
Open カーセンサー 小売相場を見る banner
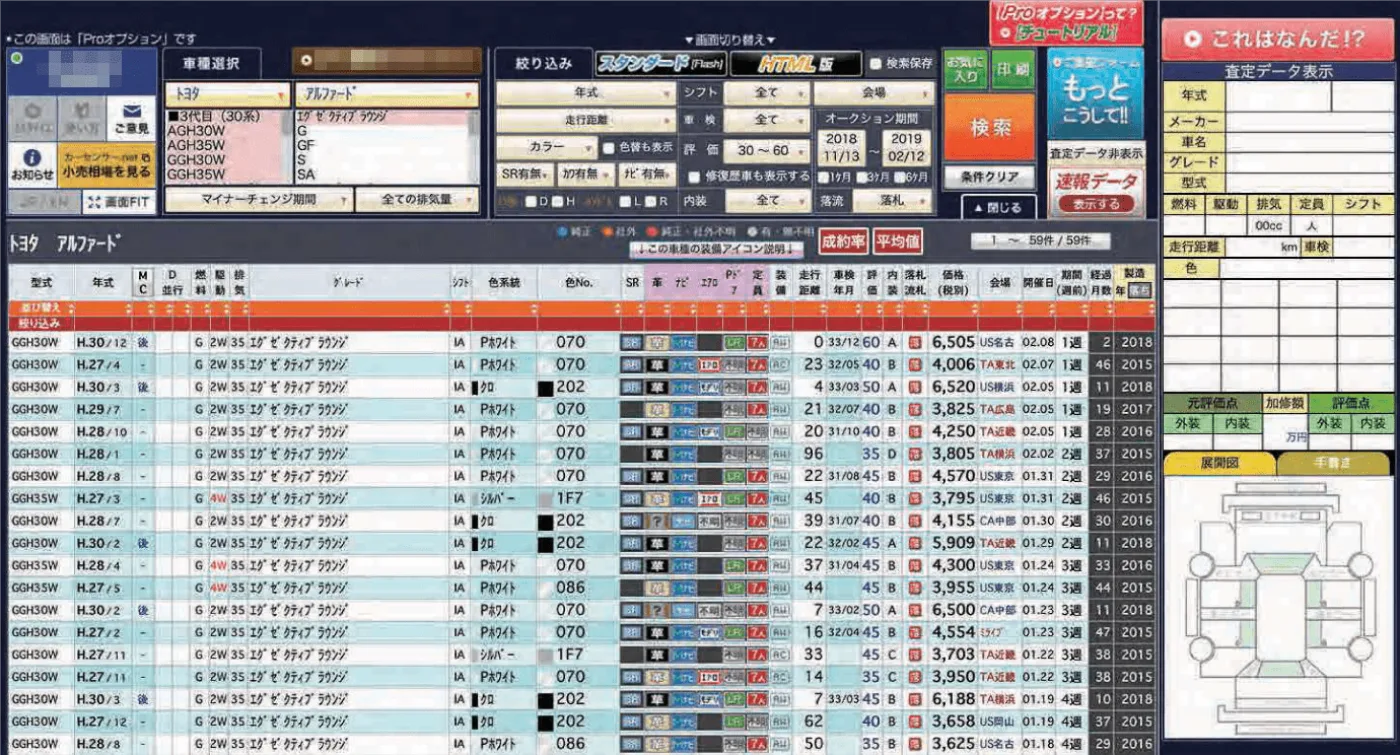[107, 165]
